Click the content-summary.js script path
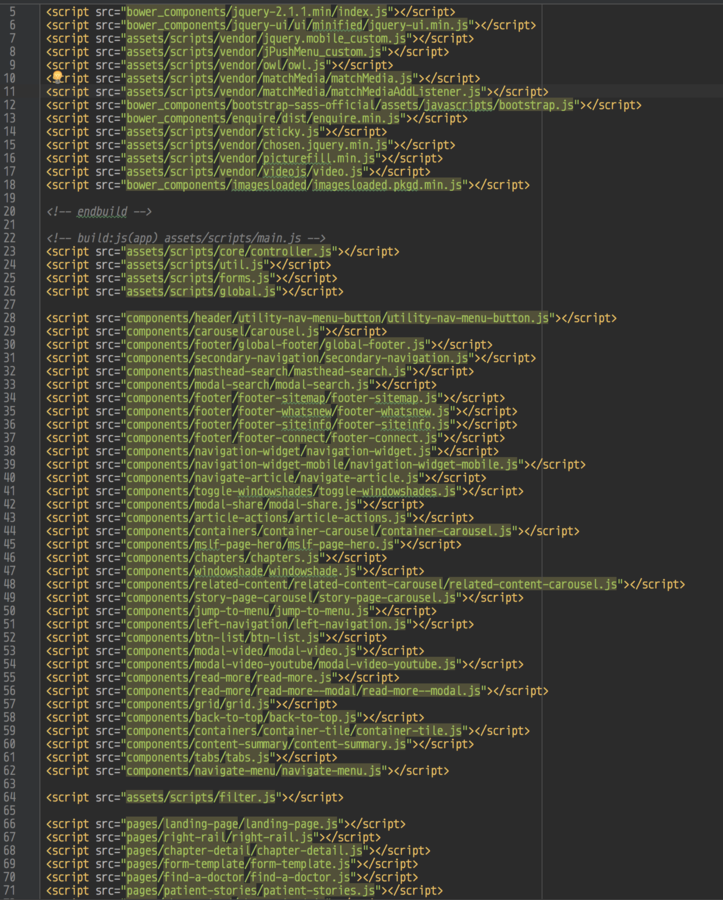723x900 pixels. (266, 744)
